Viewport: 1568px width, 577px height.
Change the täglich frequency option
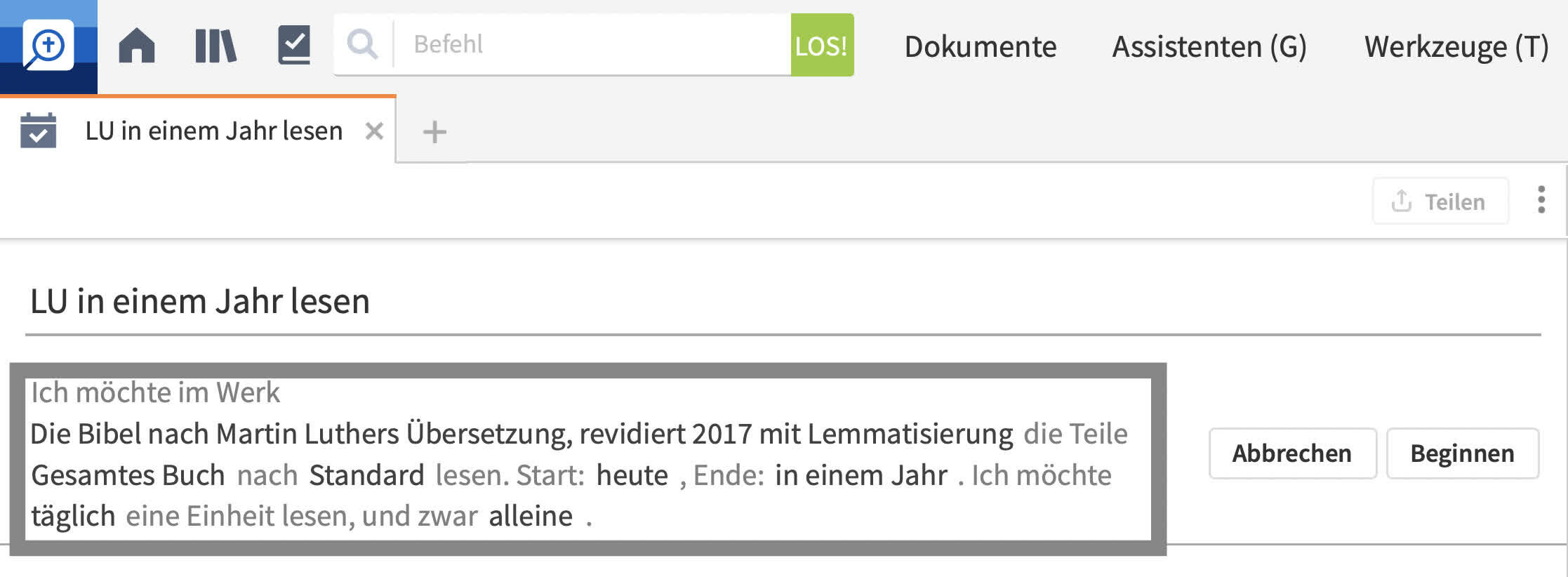73,516
